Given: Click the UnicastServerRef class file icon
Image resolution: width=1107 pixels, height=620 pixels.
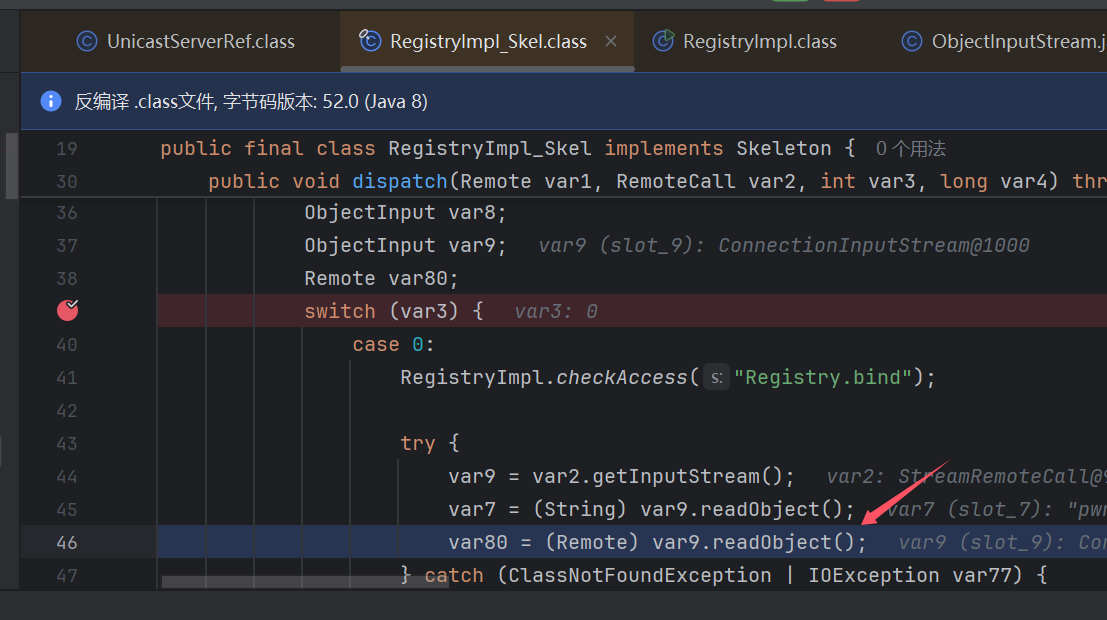Looking at the screenshot, I should [x=87, y=42].
